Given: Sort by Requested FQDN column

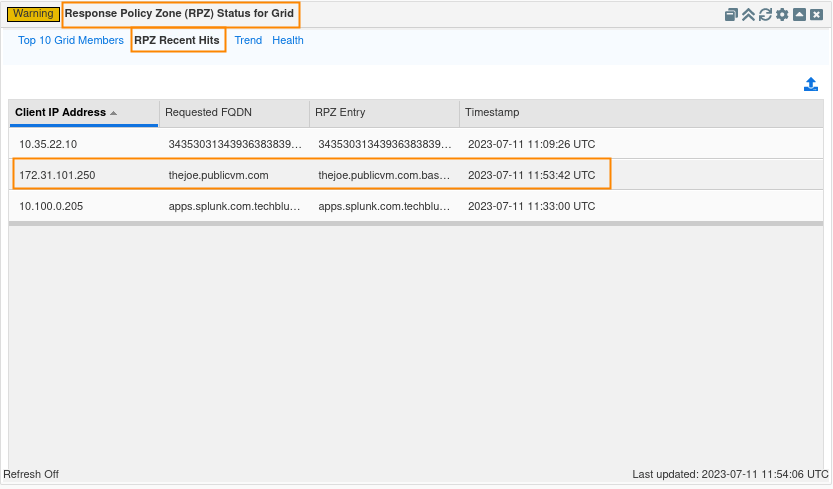Looking at the screenshot, I should click(234, 113).
